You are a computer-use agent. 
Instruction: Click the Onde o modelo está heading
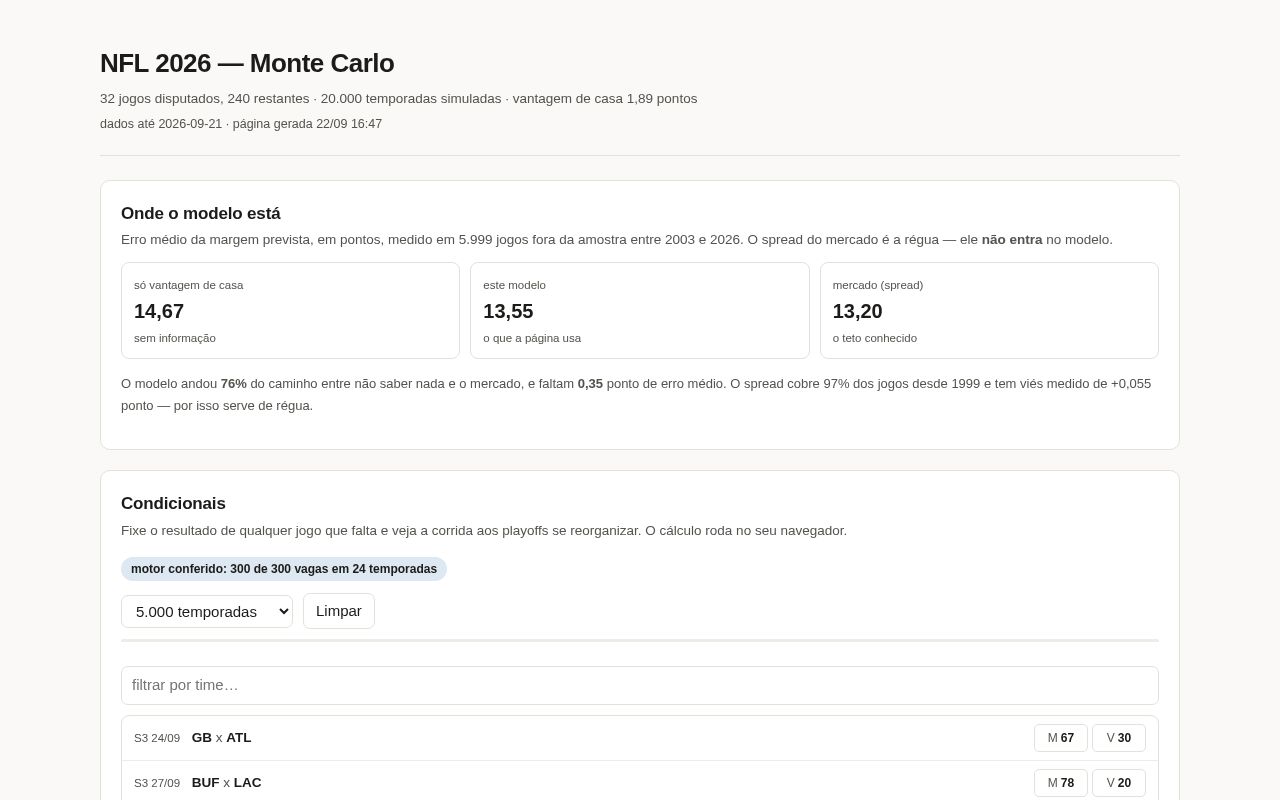[201, 214]
